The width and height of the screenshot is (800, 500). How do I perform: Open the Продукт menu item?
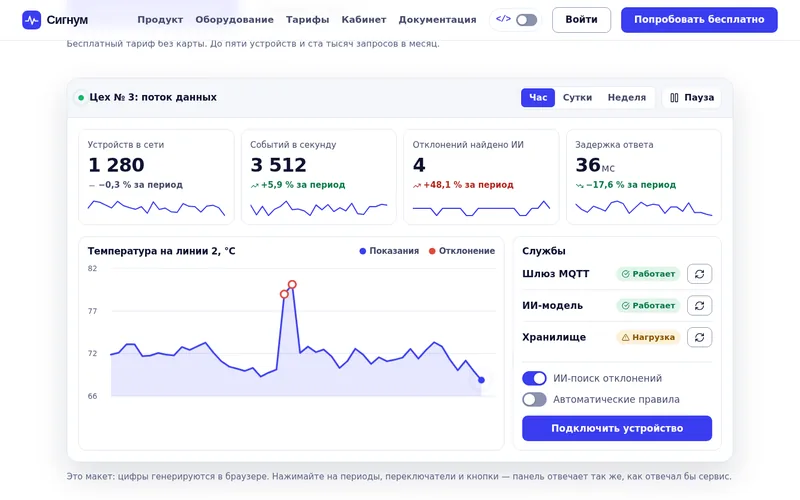tap(160, 20)
